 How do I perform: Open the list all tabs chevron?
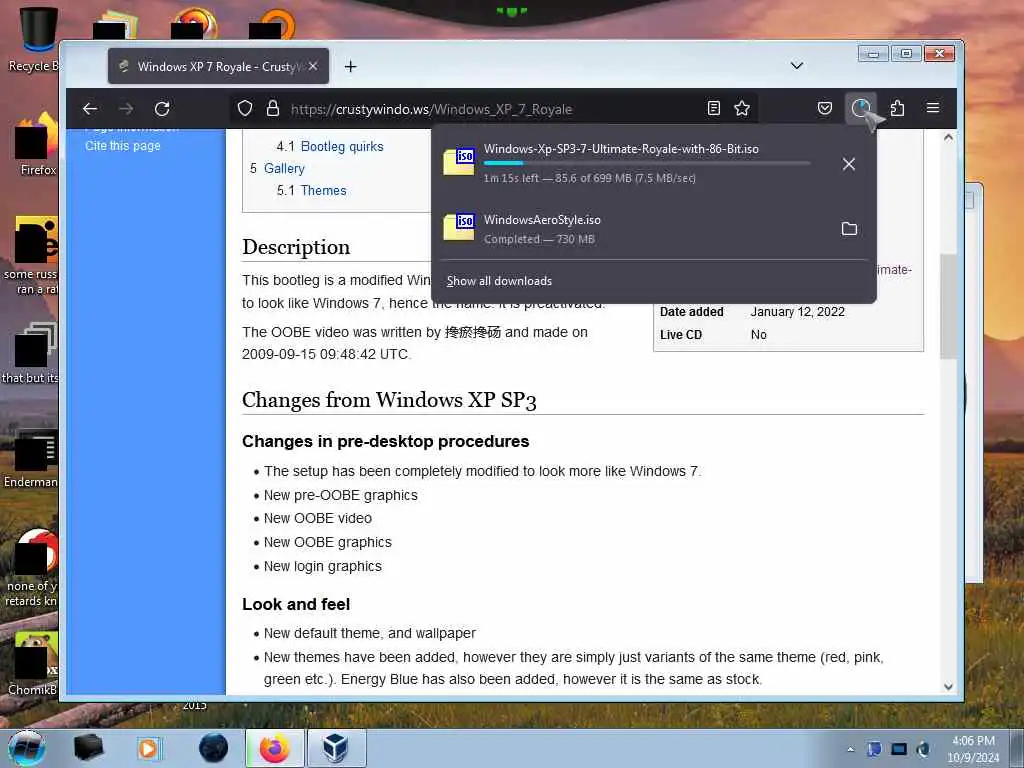797,66
